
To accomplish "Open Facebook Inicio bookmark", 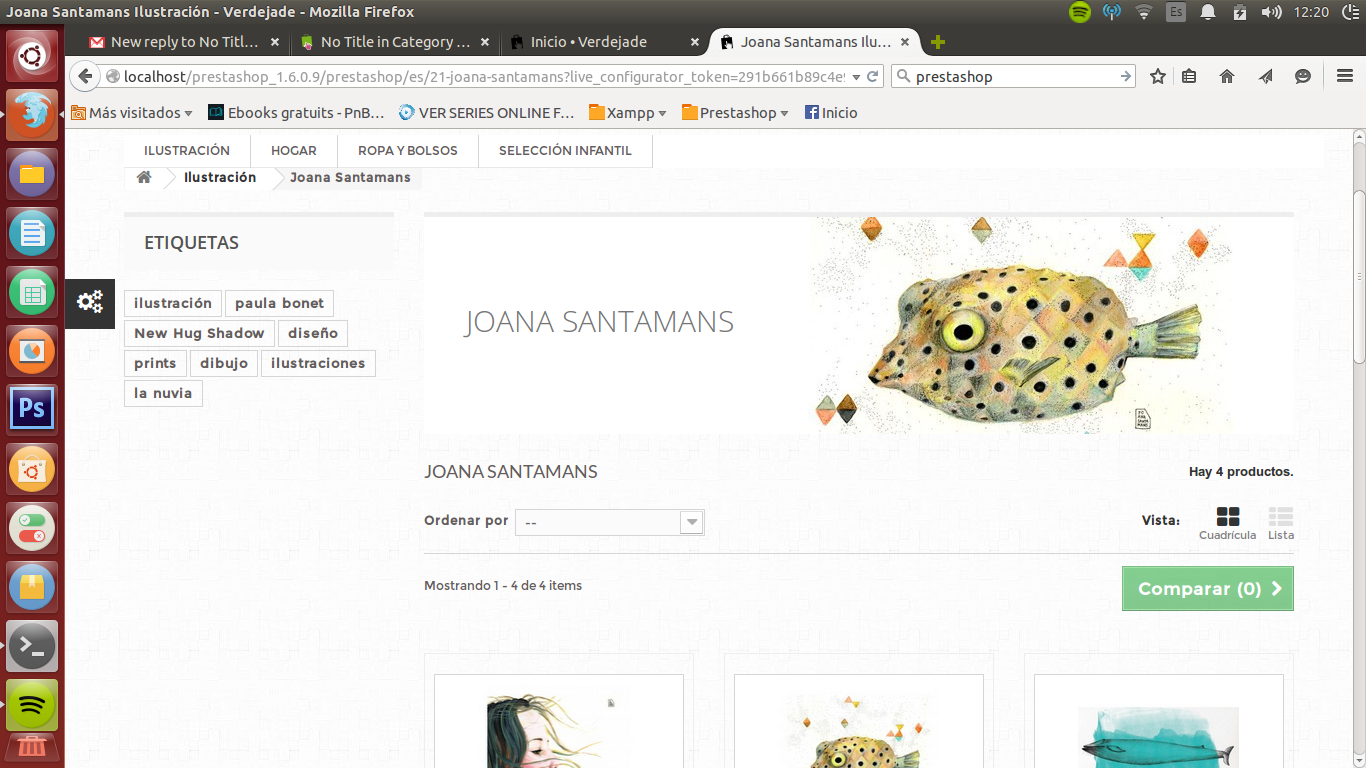I will (x=831, y=113).
